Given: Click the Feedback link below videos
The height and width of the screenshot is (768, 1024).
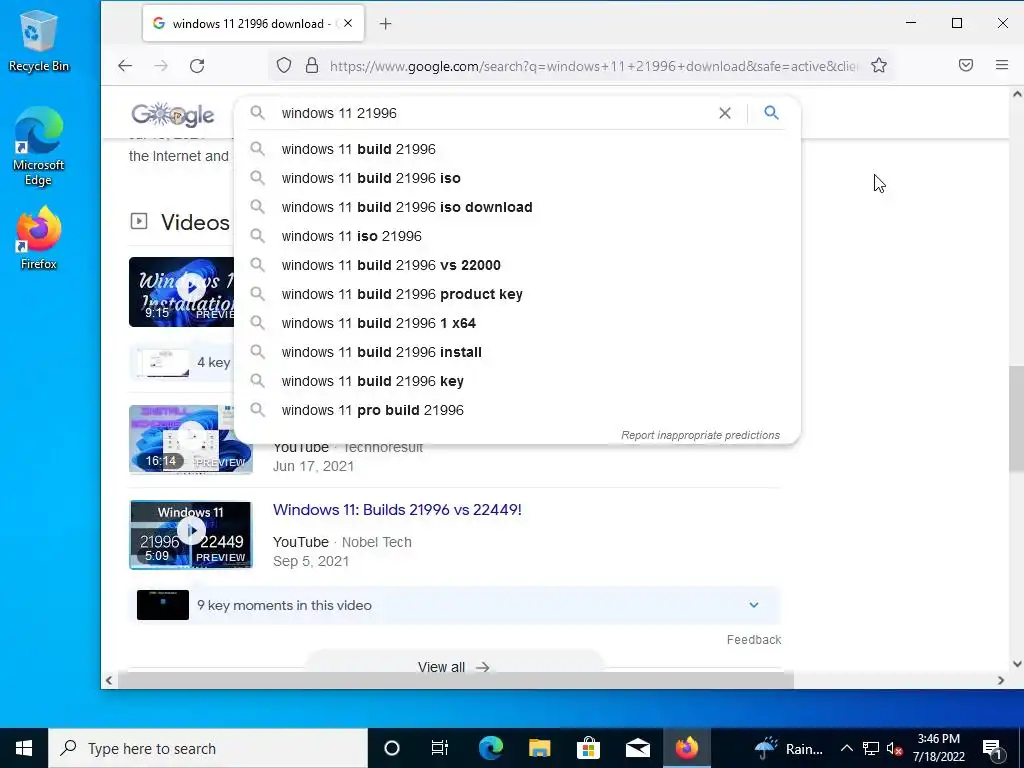Looking at the screenshot, I should (x=754, y=640).
